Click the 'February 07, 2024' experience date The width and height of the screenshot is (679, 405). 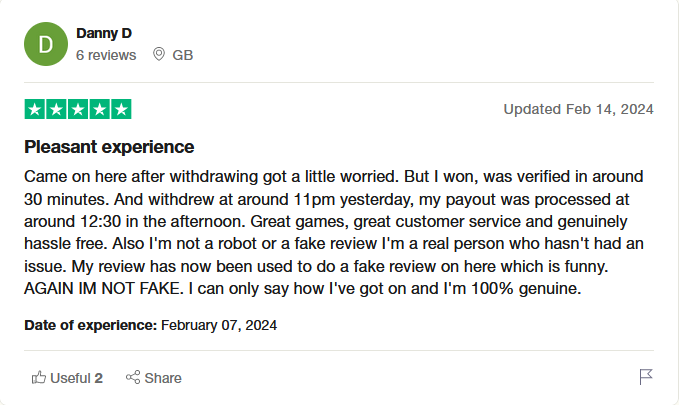(219, 325)
